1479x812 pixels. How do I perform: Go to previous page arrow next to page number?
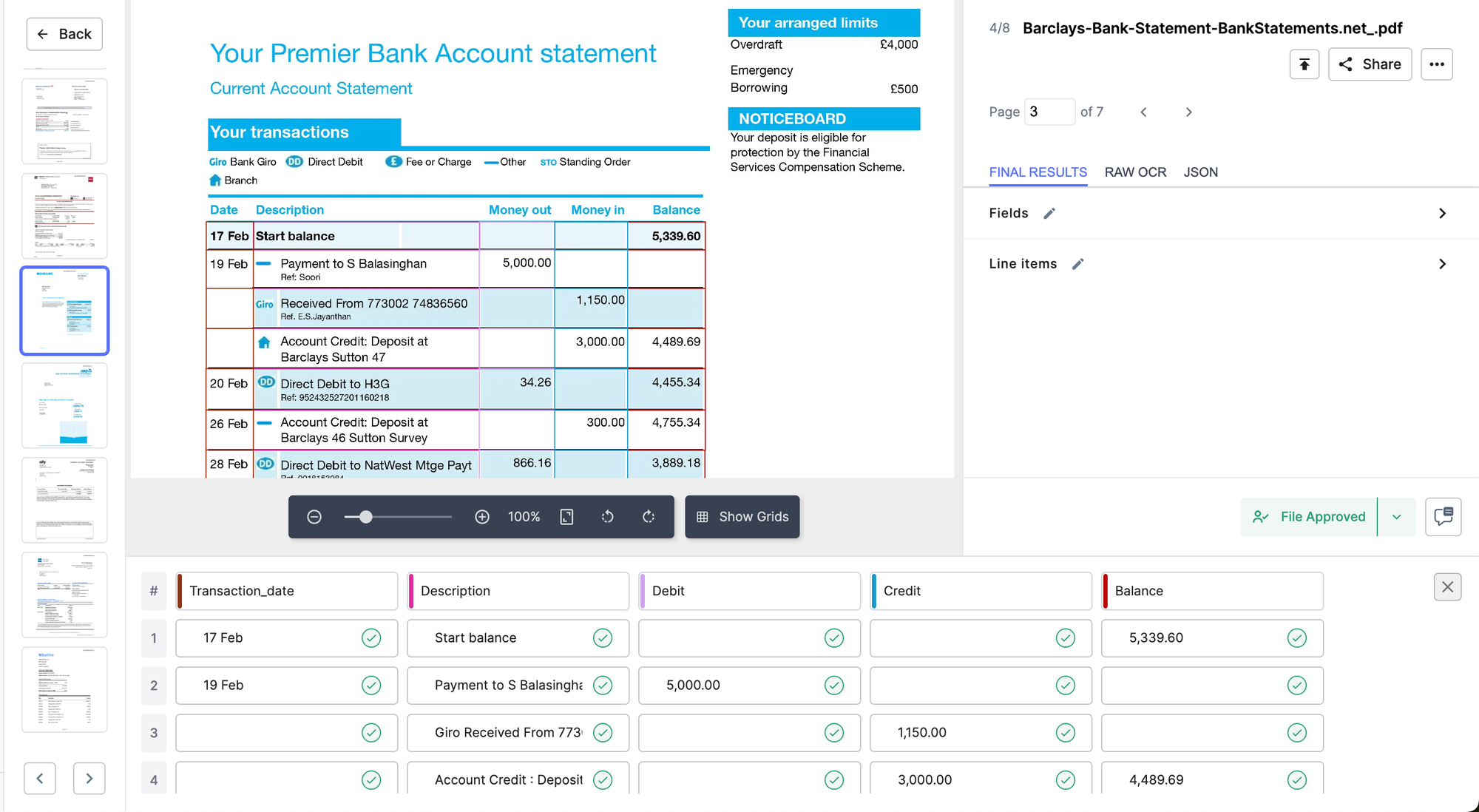(1143, 112)
